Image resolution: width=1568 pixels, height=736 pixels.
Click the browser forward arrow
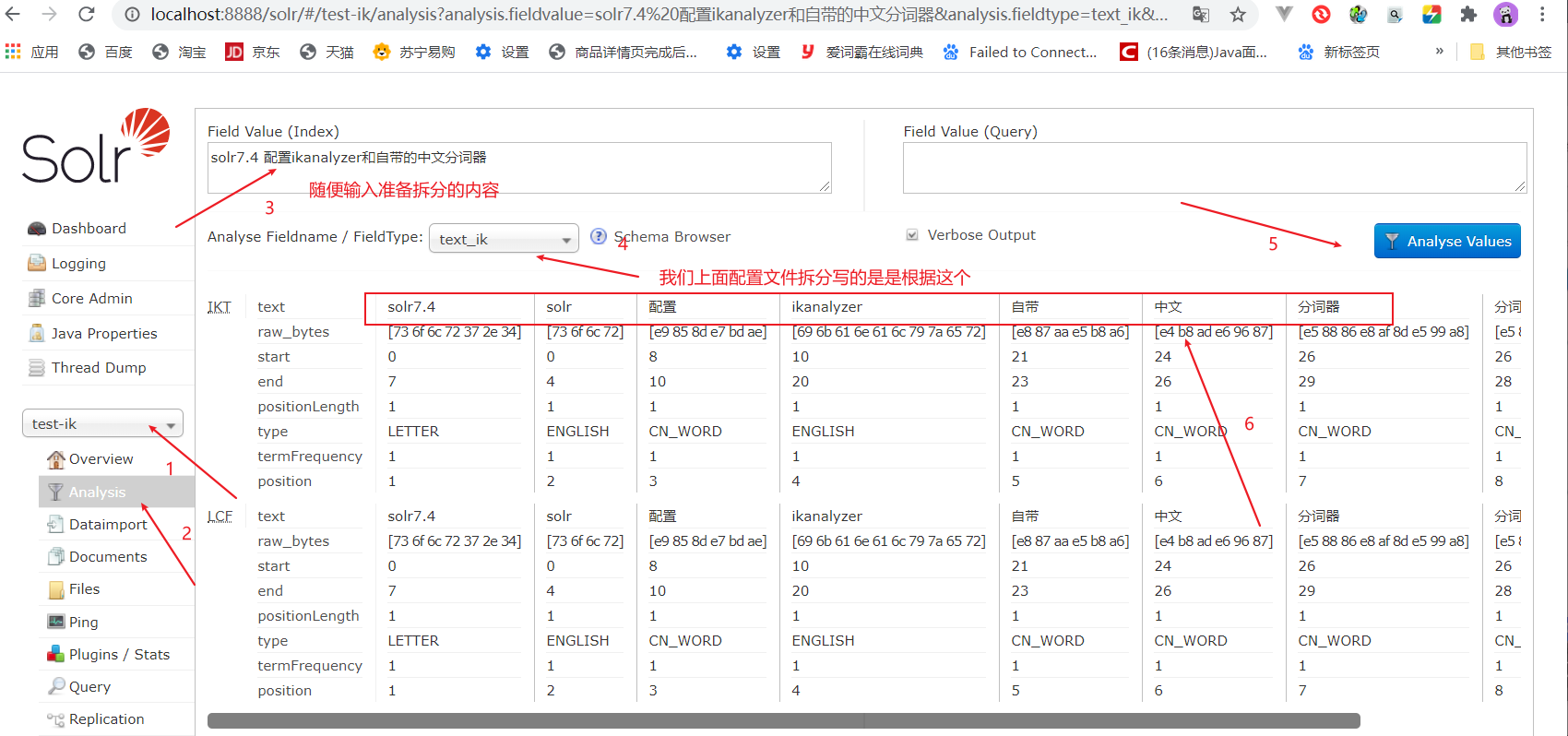coord(50,14)
